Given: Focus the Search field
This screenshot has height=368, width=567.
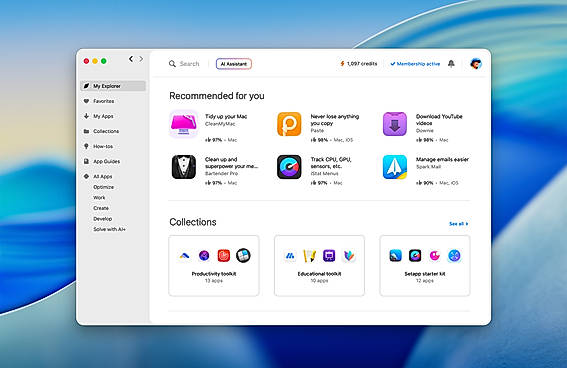Looking at the screenshot, I should pos(184,64).
